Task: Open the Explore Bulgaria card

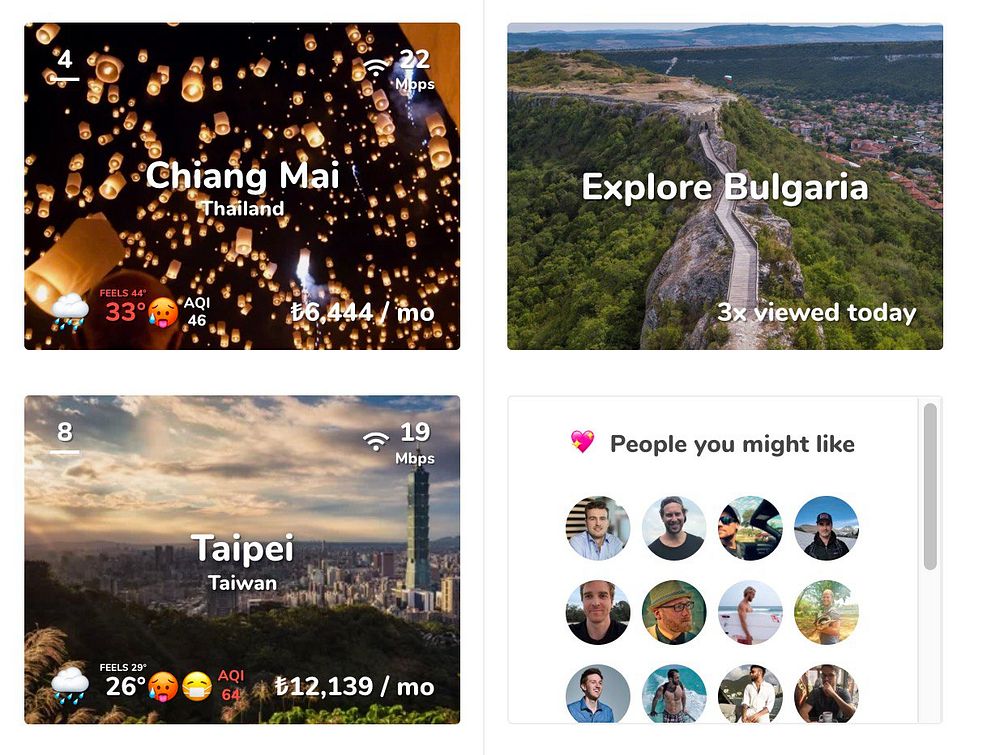Action: click(x=724, y=186)
